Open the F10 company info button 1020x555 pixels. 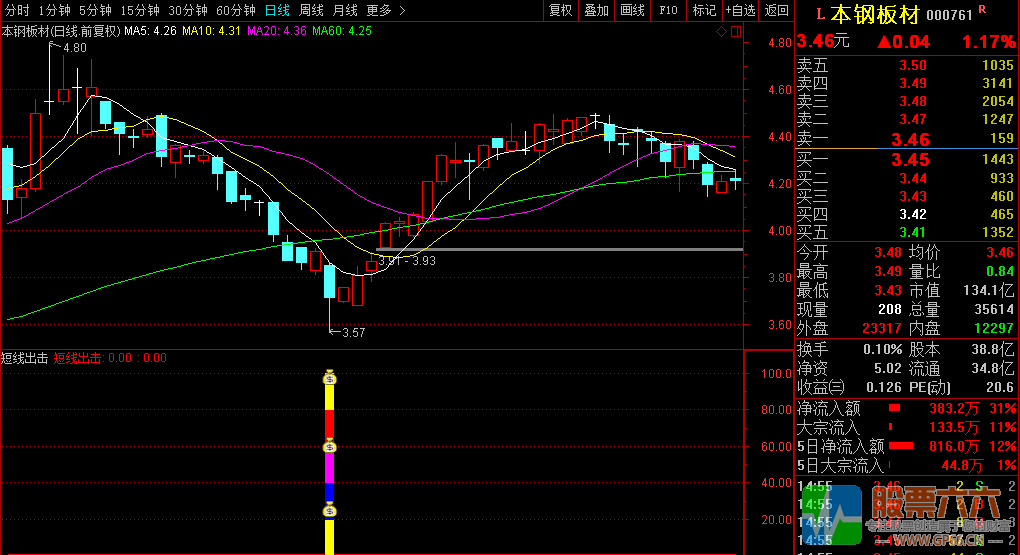668,10
